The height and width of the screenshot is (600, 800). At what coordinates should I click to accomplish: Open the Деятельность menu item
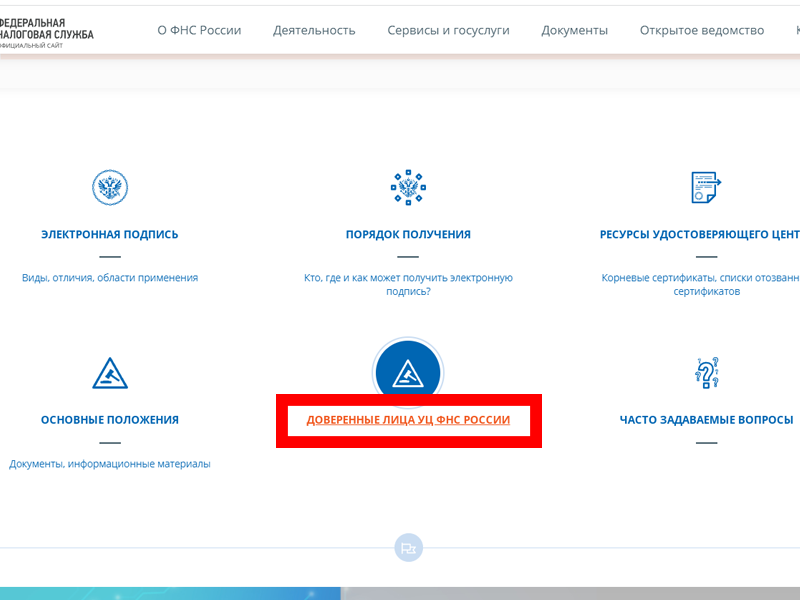(x=314, y=31)
